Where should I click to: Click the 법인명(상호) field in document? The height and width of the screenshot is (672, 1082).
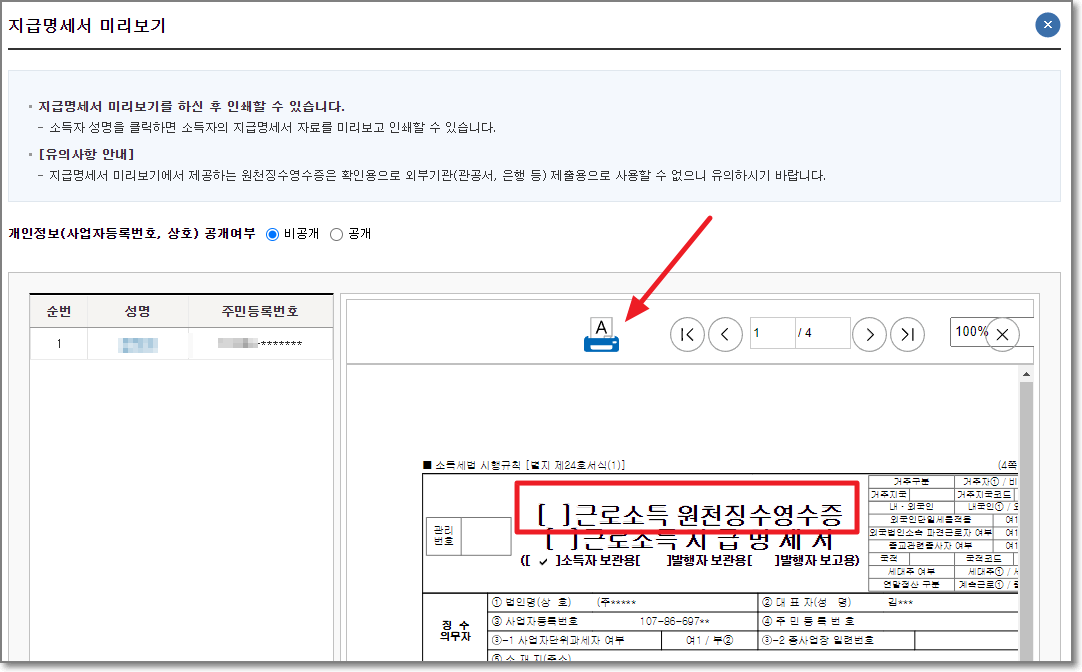pyautogui.click(x=622, y=602)
